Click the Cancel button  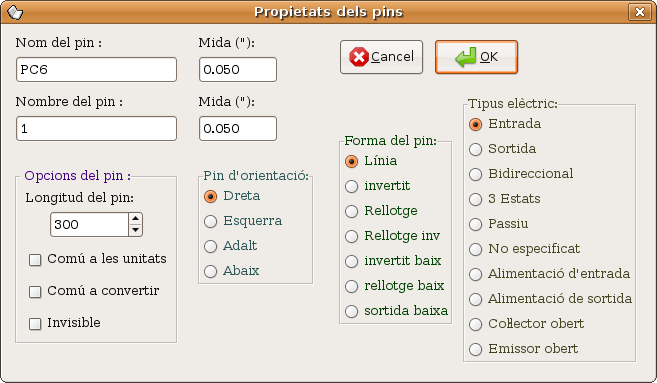[381, 57]
